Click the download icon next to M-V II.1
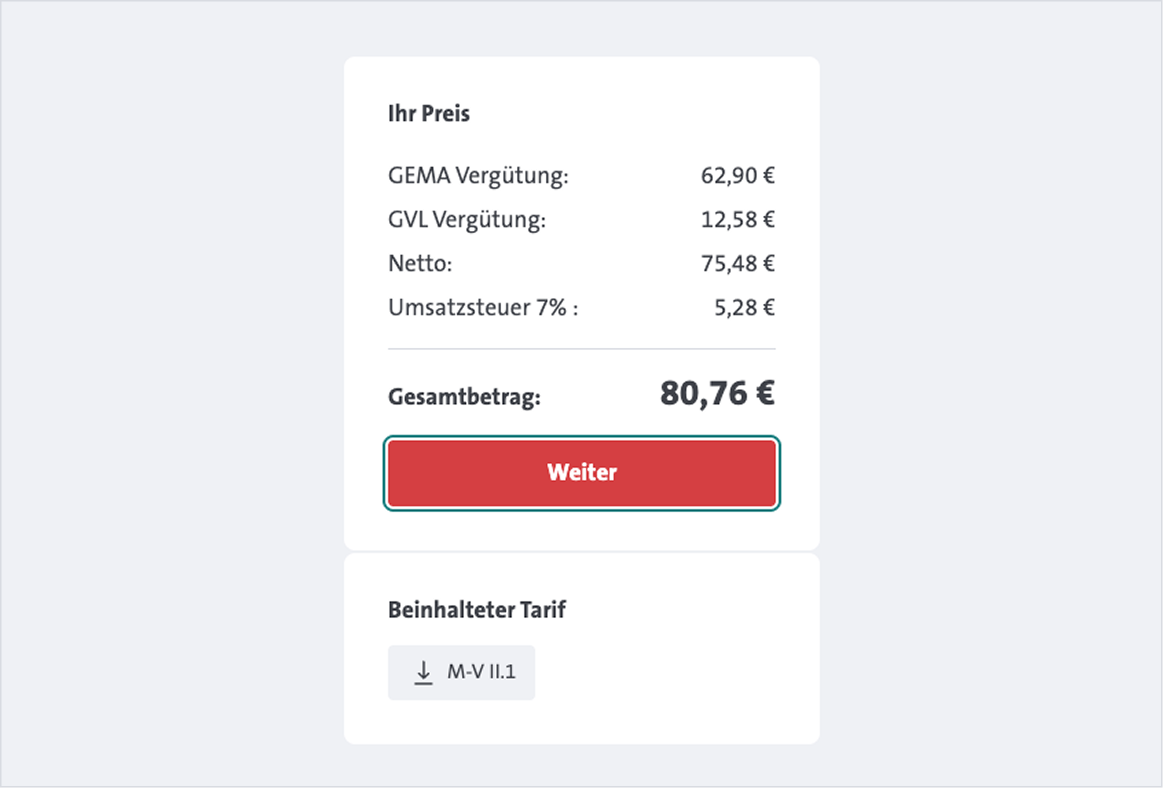 423,672
